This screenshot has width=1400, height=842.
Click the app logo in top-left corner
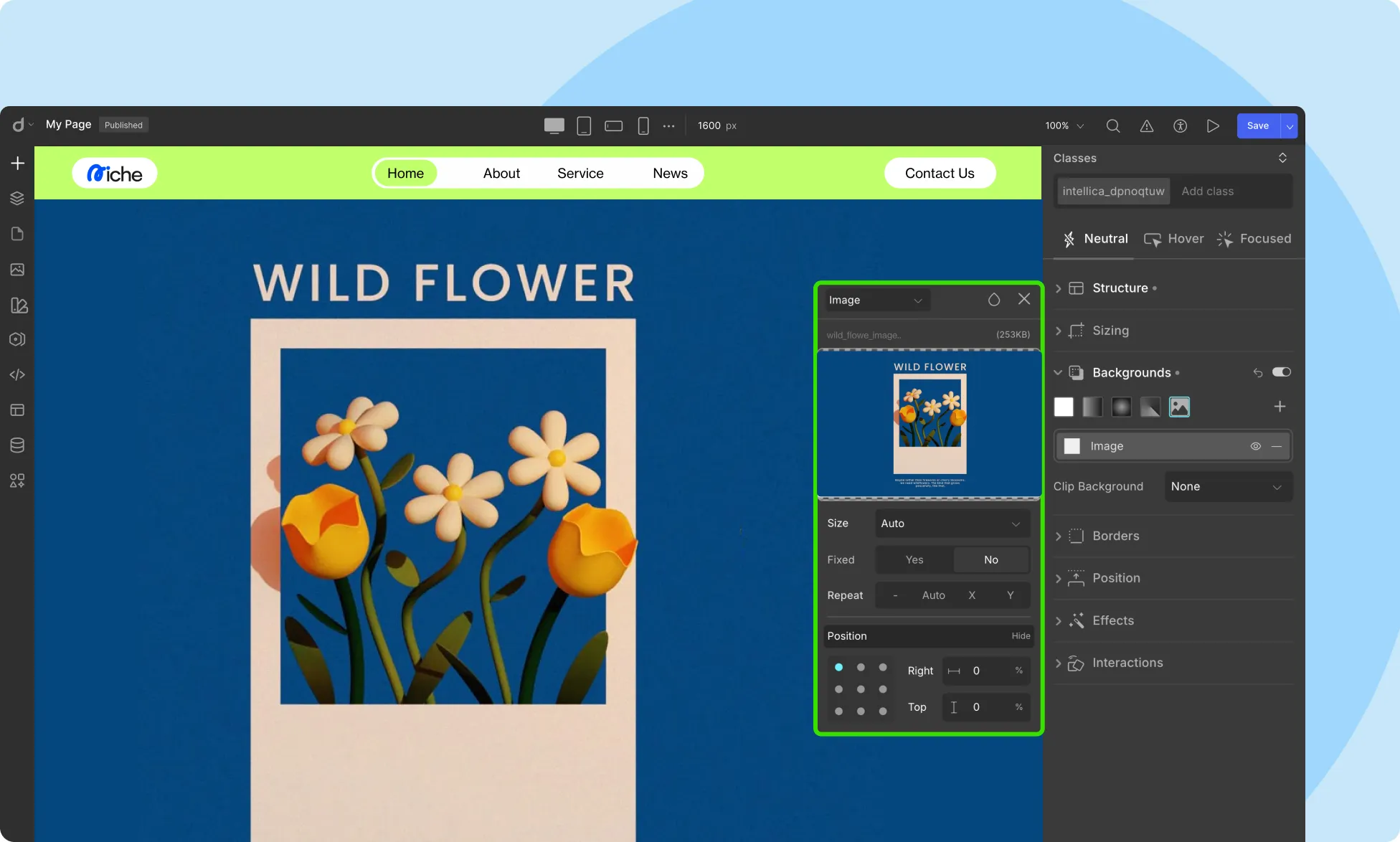(x=19, y=125)
